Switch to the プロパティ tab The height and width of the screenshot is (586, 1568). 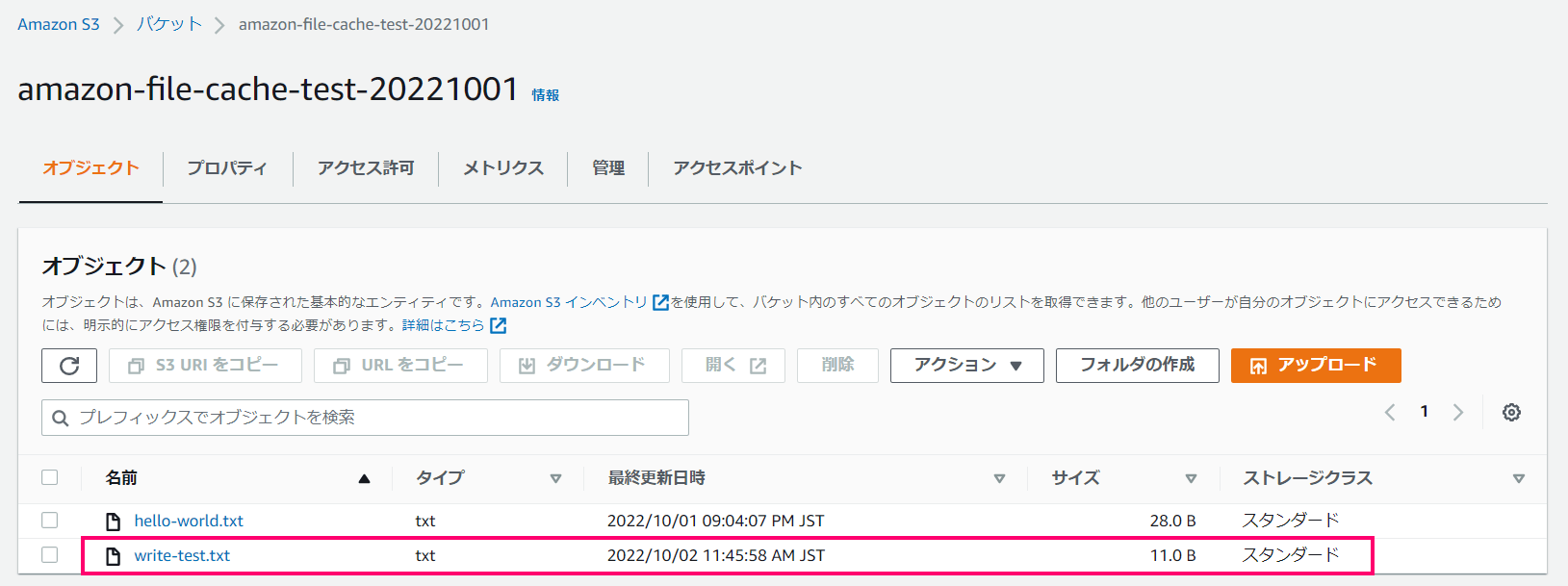227,168
